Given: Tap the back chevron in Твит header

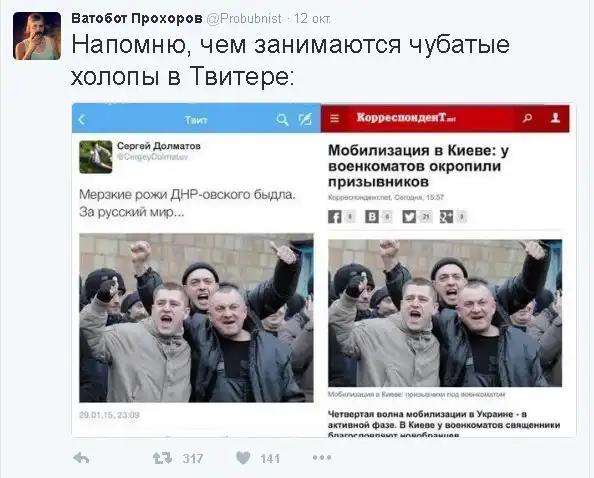Looking at the screenshot, I should point(81,120).
